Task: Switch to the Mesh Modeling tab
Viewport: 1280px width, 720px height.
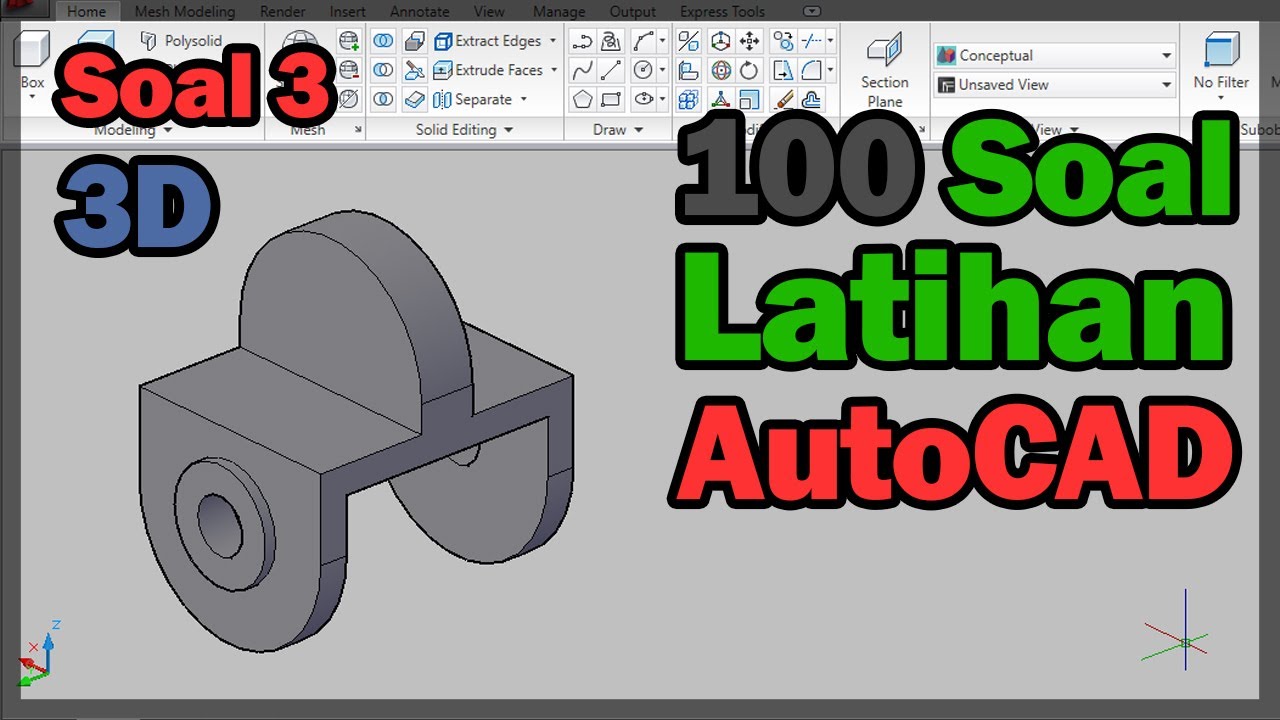Action: tap(185, 12)
